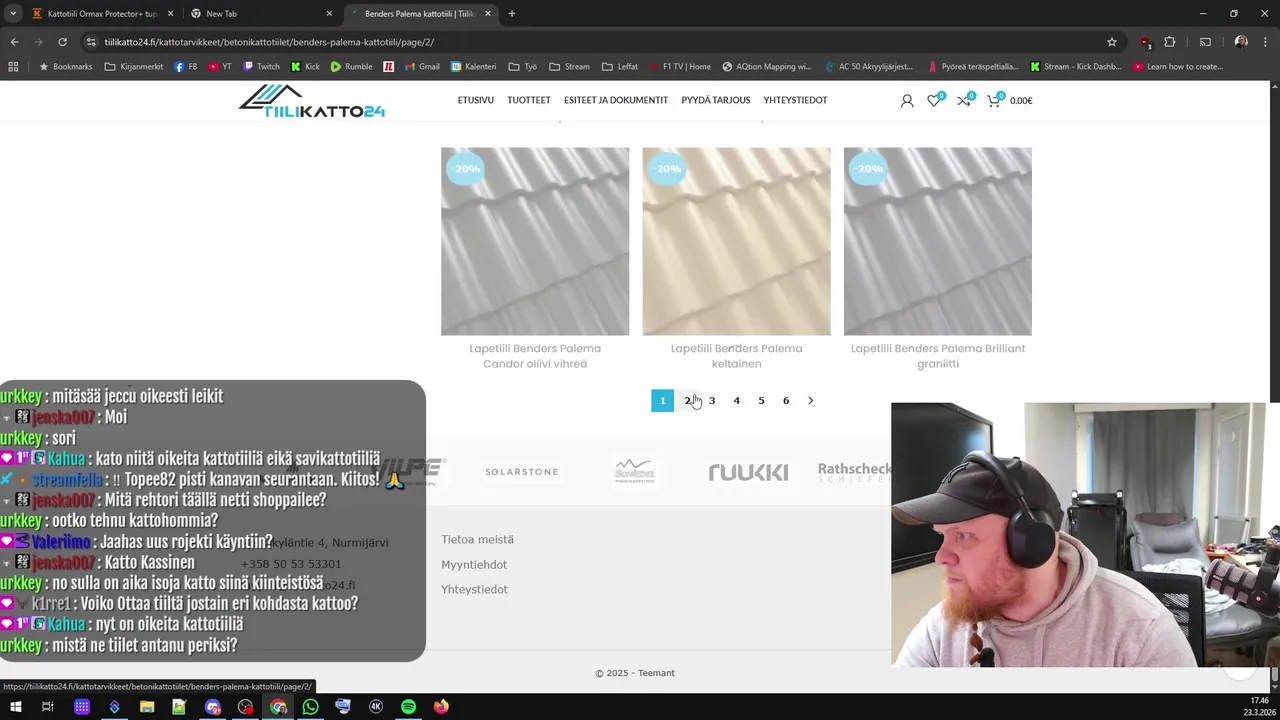The width and height of the screenshot is (1280, 720).
Task: Open the Gmail bookmark
Action: coord(422,67)
